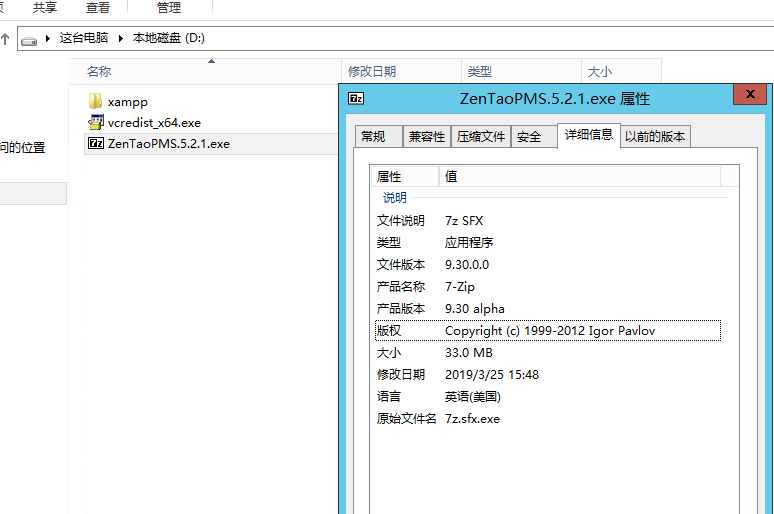Click 这台电脑 in the address bar
774x514 pixels.
point(84,38)
